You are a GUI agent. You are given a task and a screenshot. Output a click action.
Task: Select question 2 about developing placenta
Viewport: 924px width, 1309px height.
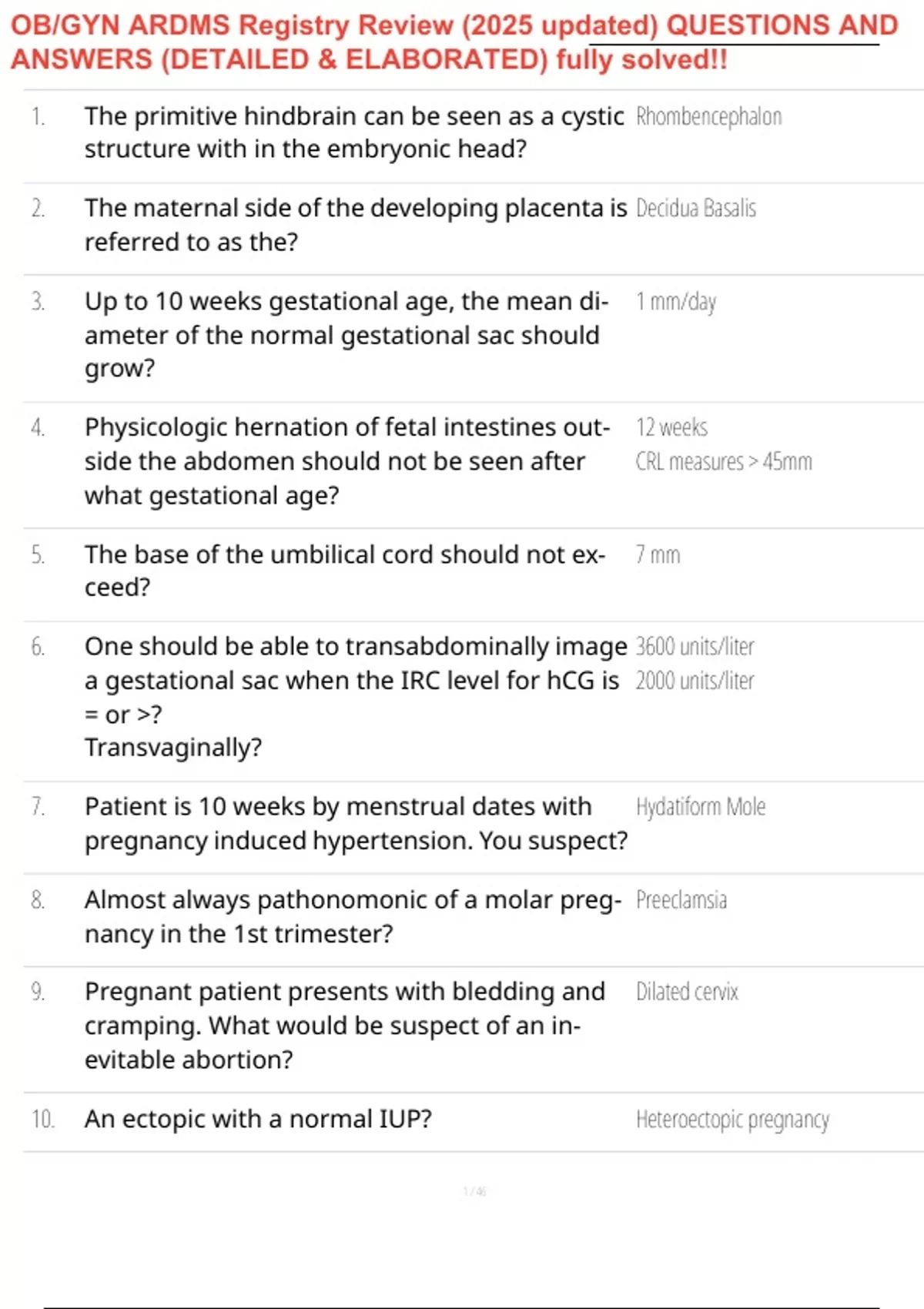click(x=356, y=225)
